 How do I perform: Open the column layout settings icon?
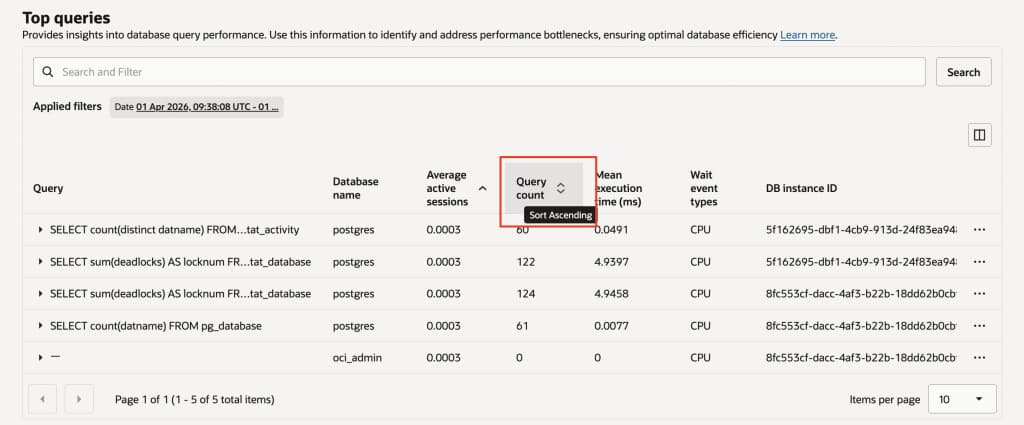coord(979,135)
